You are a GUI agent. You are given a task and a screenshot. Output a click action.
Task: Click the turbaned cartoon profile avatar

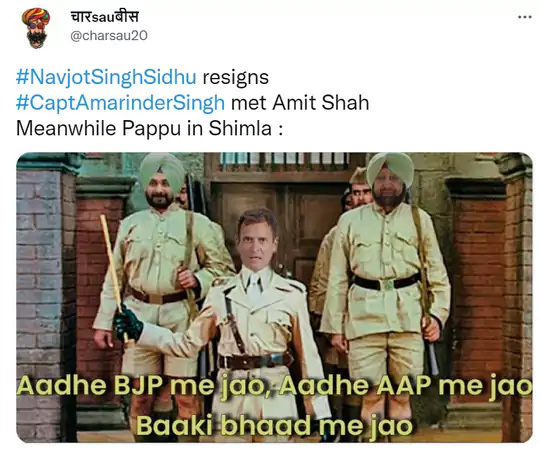[36, 28]
